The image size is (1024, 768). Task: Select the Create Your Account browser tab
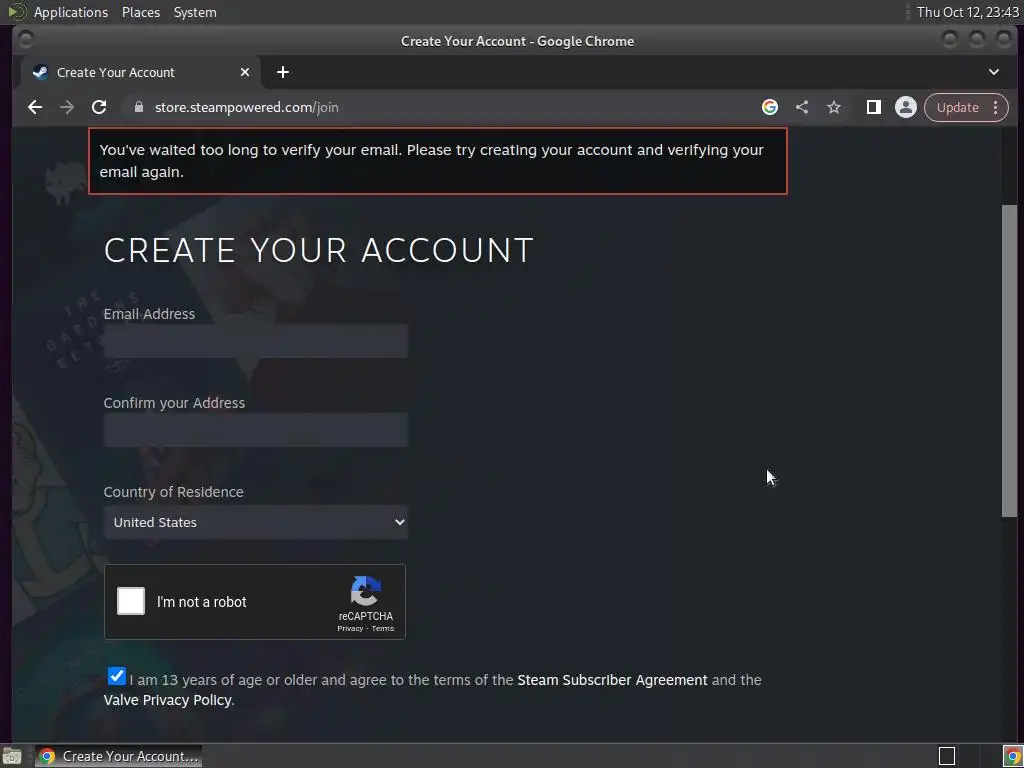pyautogui.click(x=141, y=72)
